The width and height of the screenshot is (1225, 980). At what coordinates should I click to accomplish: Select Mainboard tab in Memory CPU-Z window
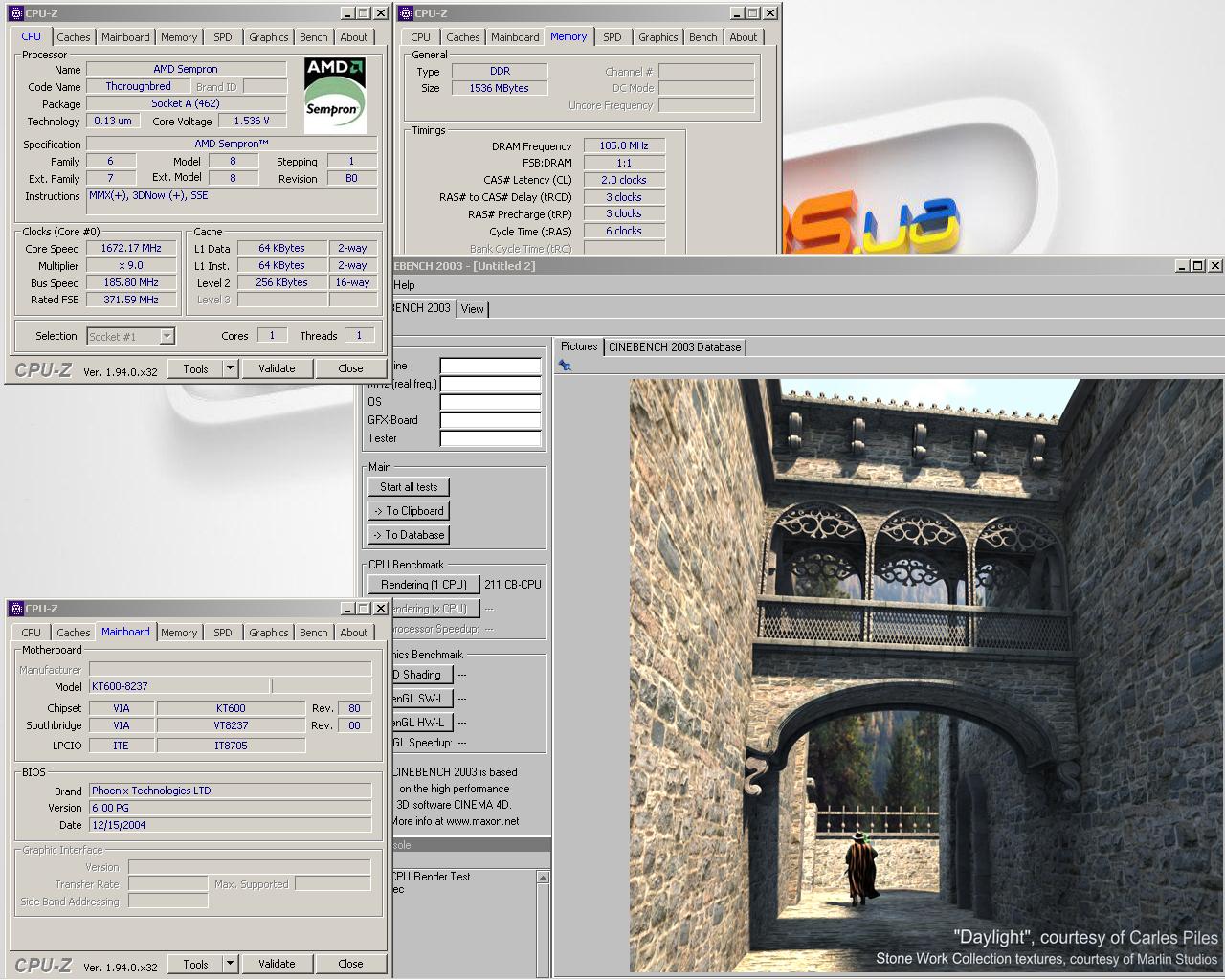(515, 37)
